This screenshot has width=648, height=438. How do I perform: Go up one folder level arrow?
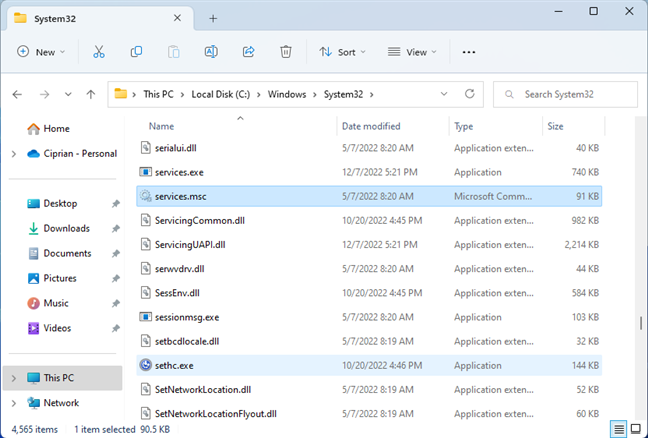pyautogui.click(x=91, y=95)
